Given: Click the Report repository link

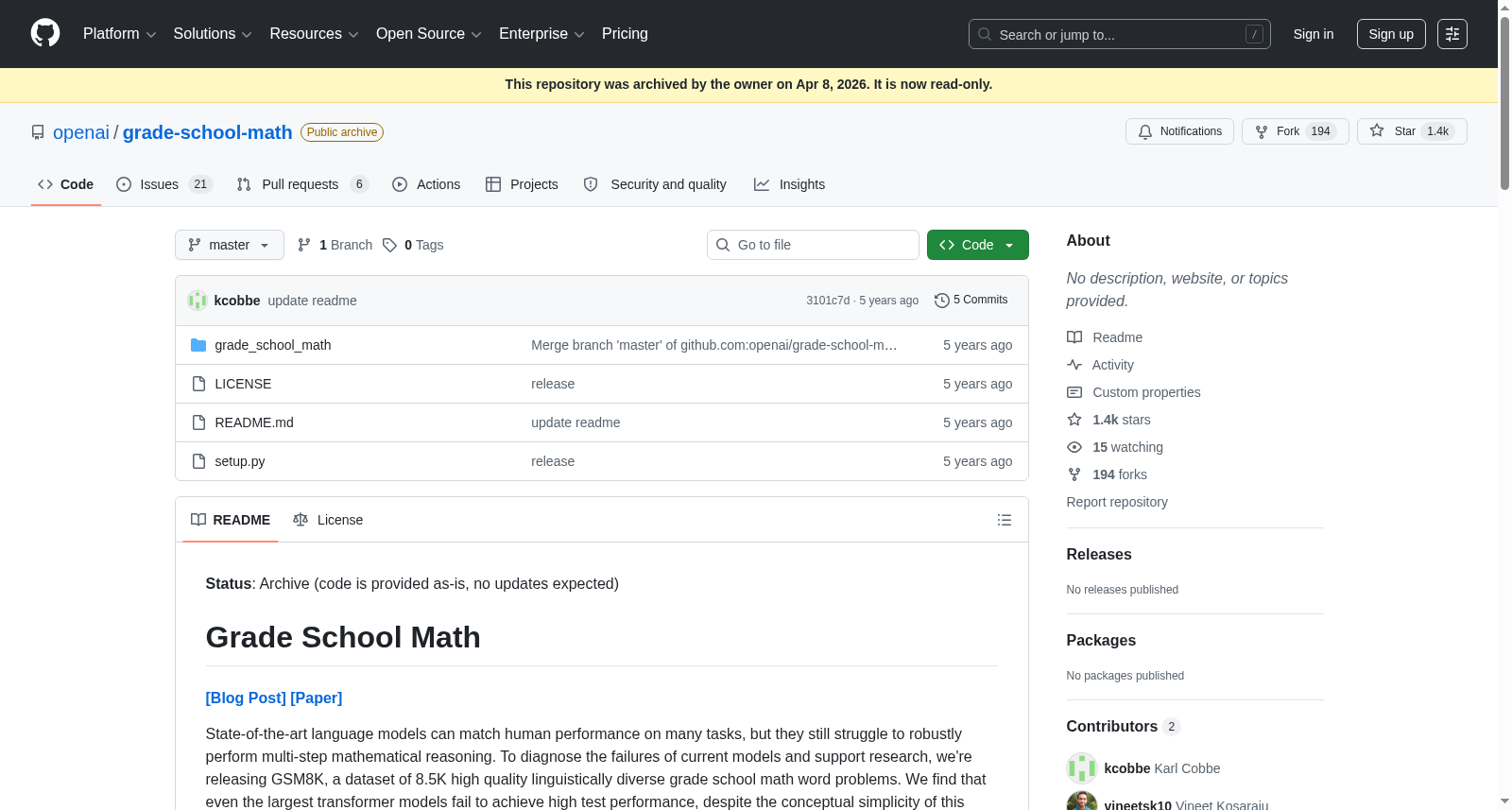Looking at the screenshot, I should pyautogui.click(x=1117, y=502).
